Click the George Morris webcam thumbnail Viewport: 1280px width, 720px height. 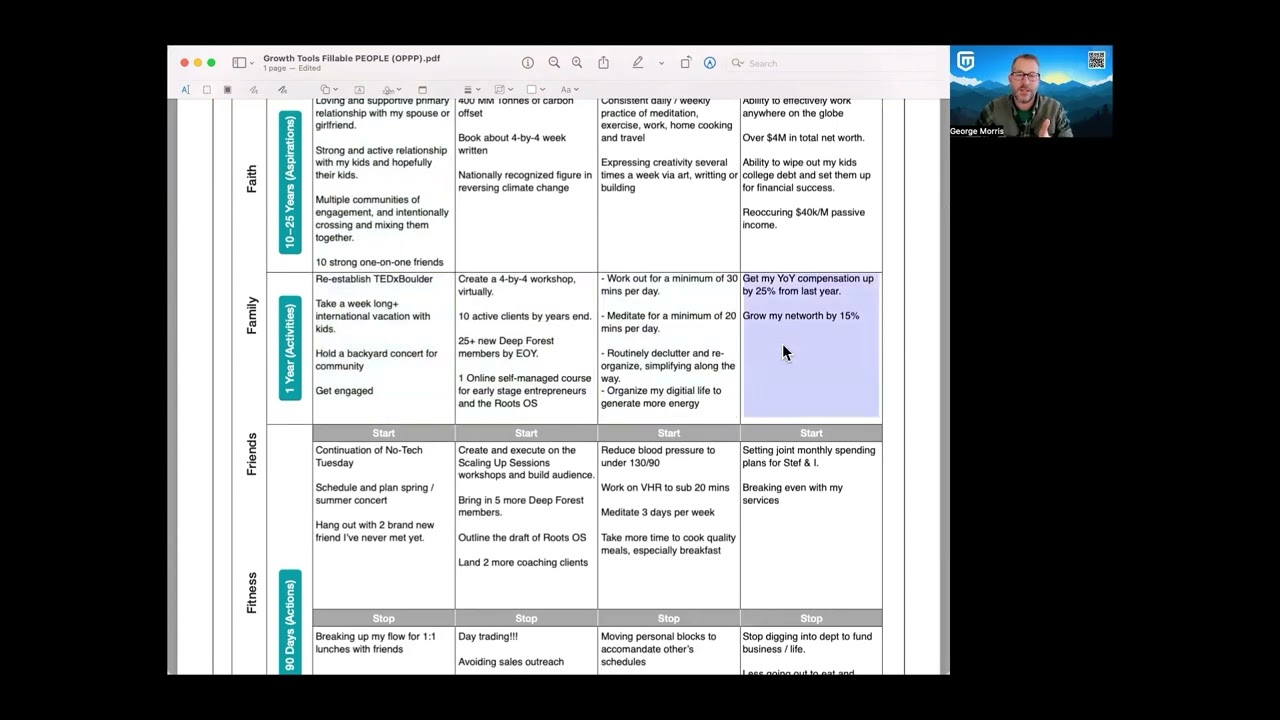[1031, 91]
